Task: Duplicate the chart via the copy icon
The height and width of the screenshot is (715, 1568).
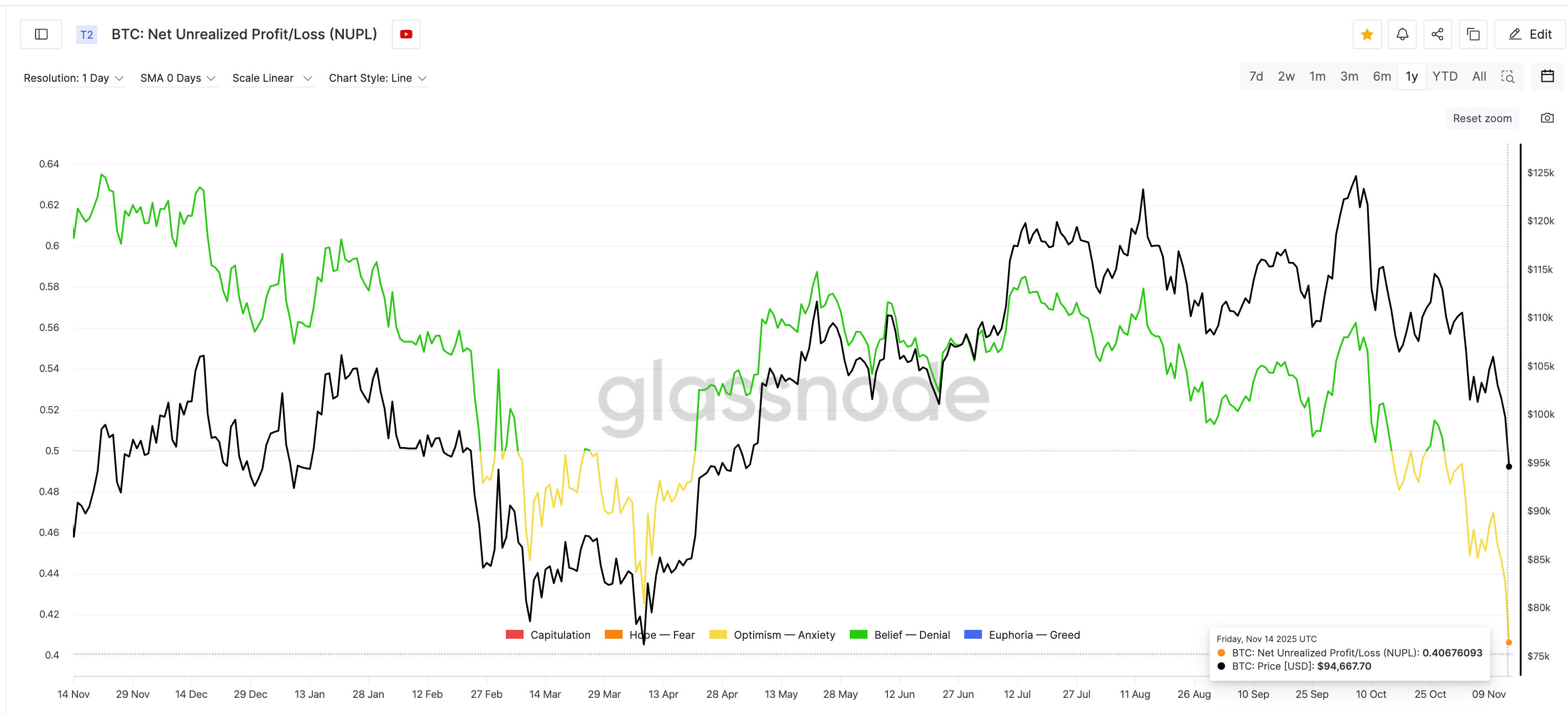Action: (x=1473, y=34)
